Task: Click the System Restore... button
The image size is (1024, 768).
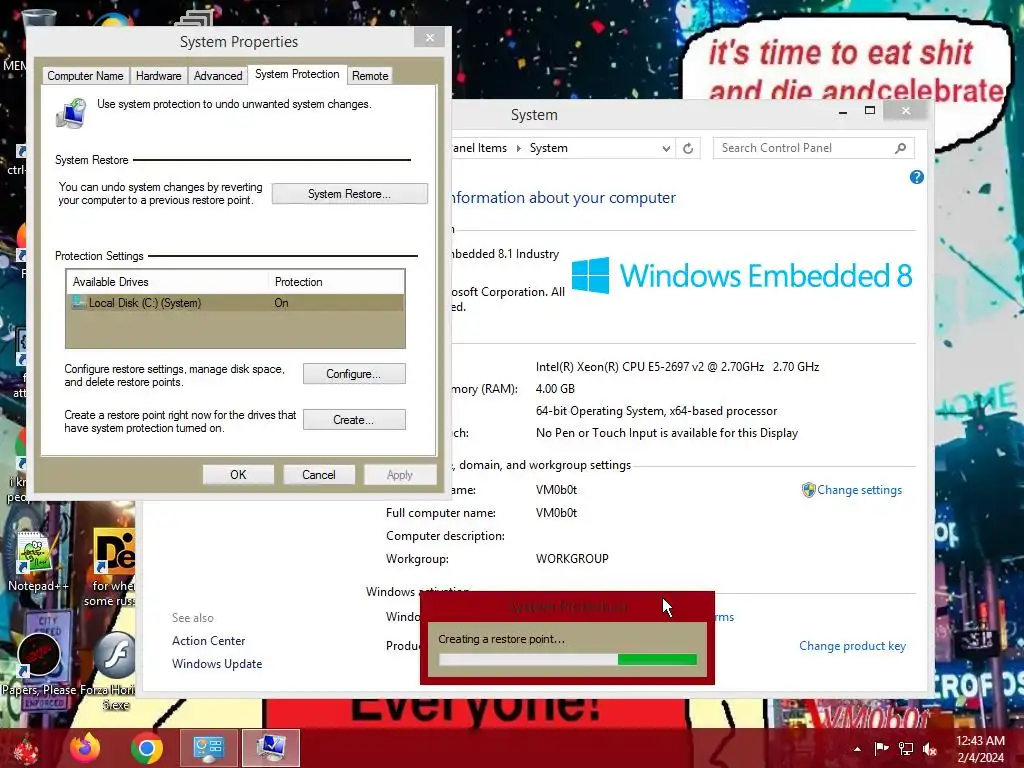Action: pyautogui.click(x=349, y=194)
